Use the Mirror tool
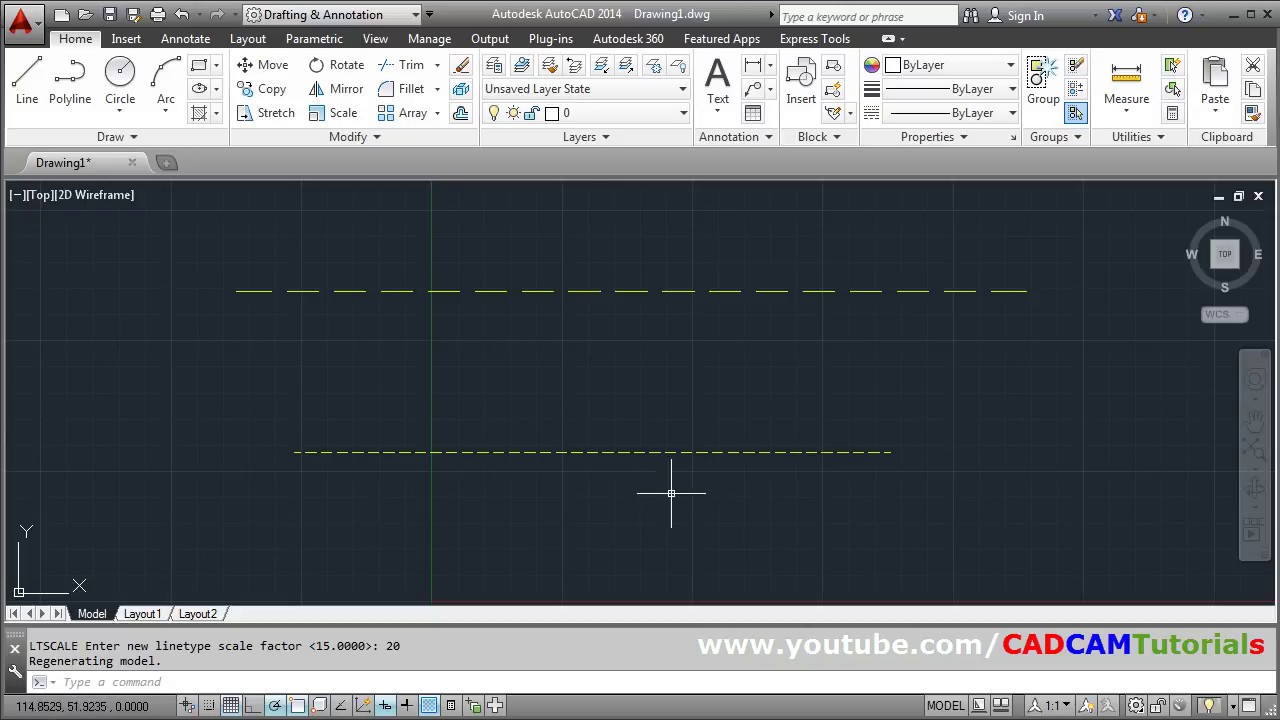 [x=336, y=89]
